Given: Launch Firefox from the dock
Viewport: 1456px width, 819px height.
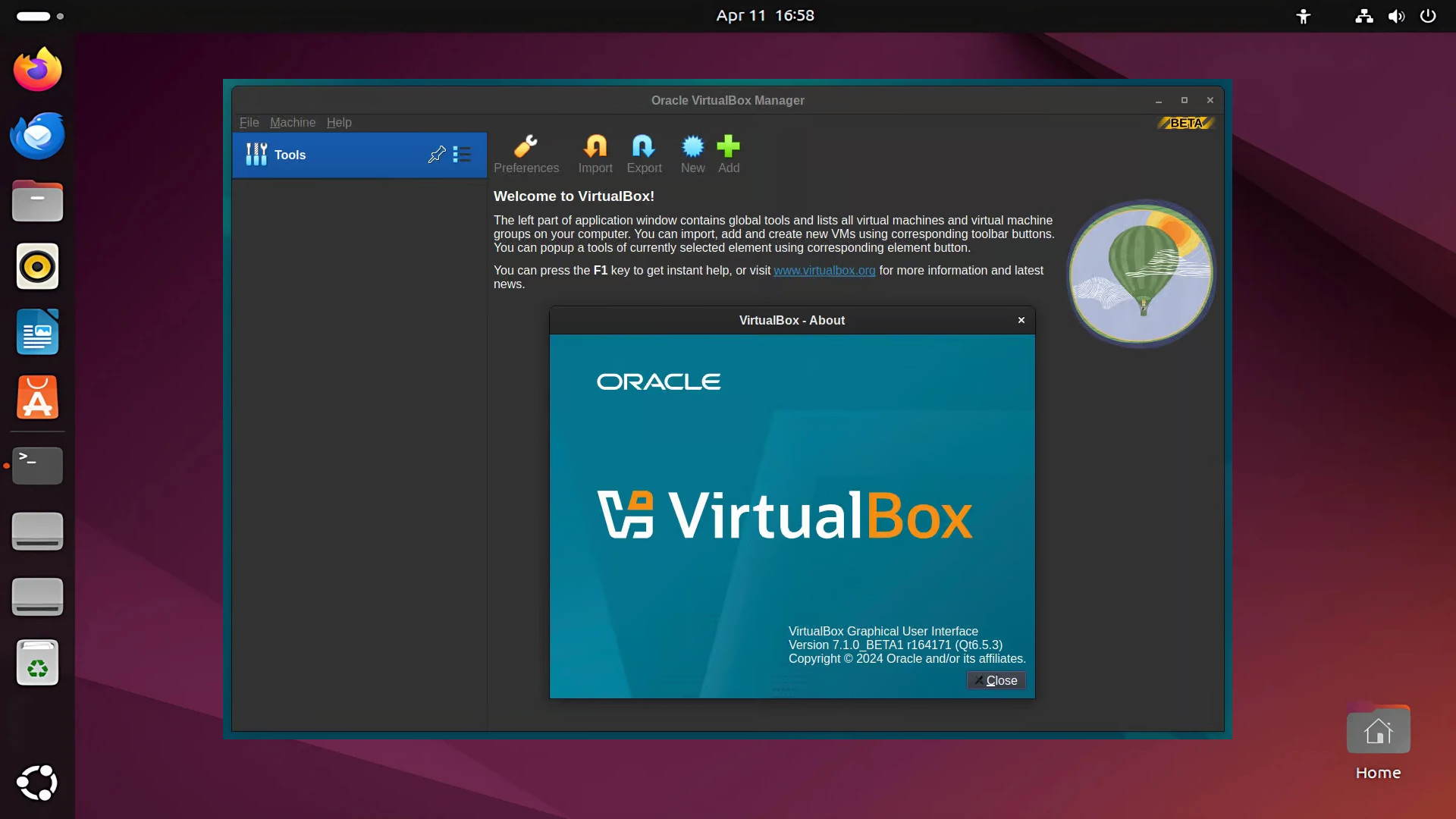Looking at the screenshot, I should 37,70.
